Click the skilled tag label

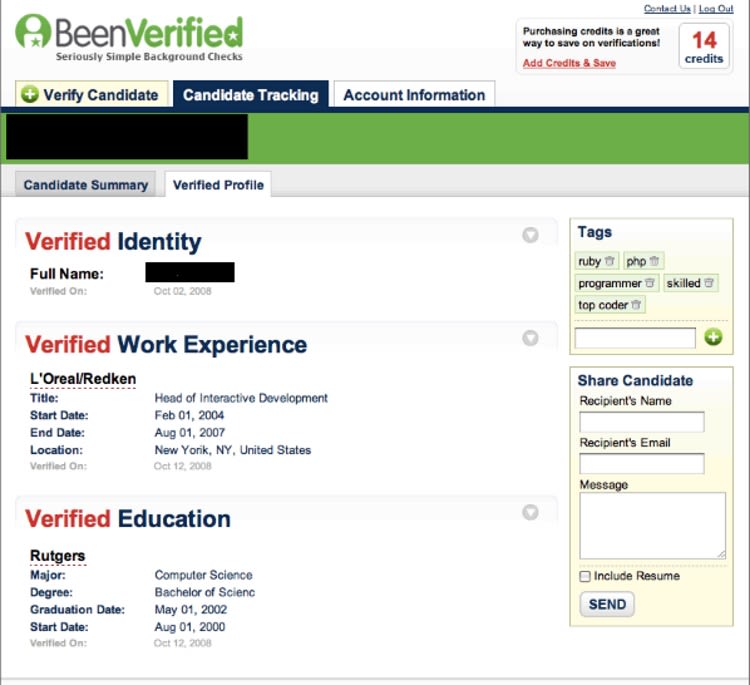tap(683, 283)
